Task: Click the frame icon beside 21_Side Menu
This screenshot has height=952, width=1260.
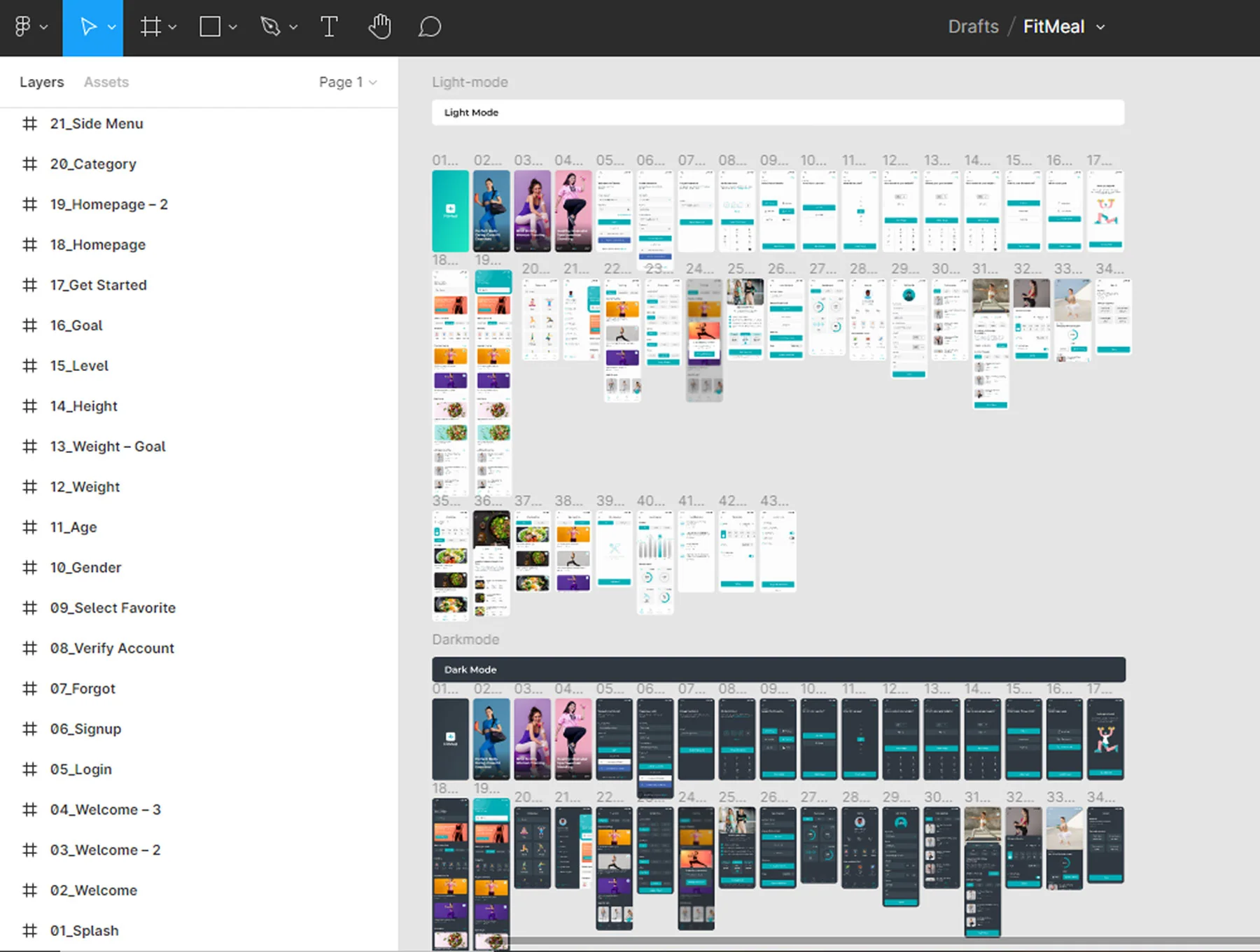Action: coord(29,124)
